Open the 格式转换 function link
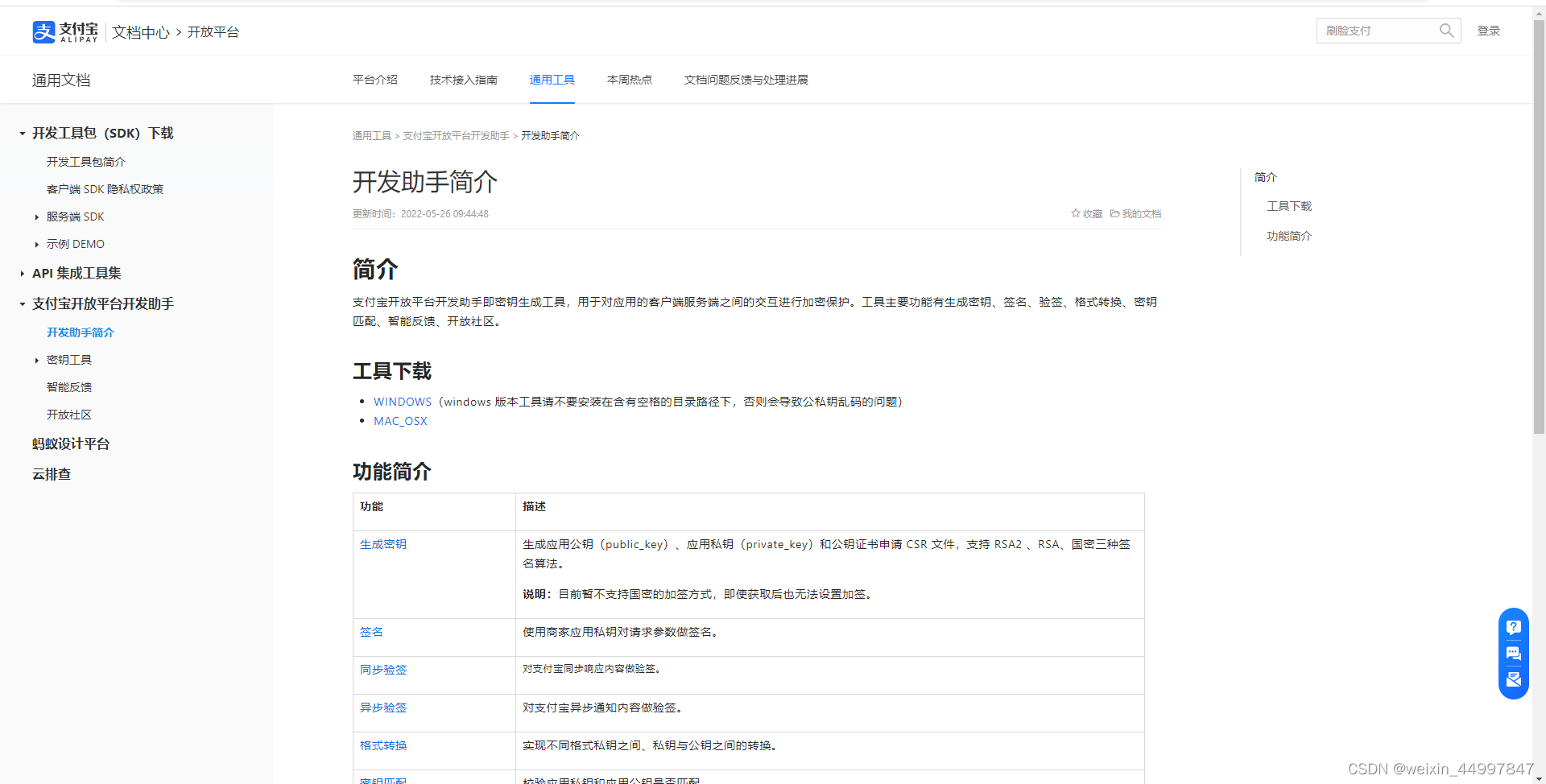The height and width of the screenshot is (784, 1546). coord(383,745)
